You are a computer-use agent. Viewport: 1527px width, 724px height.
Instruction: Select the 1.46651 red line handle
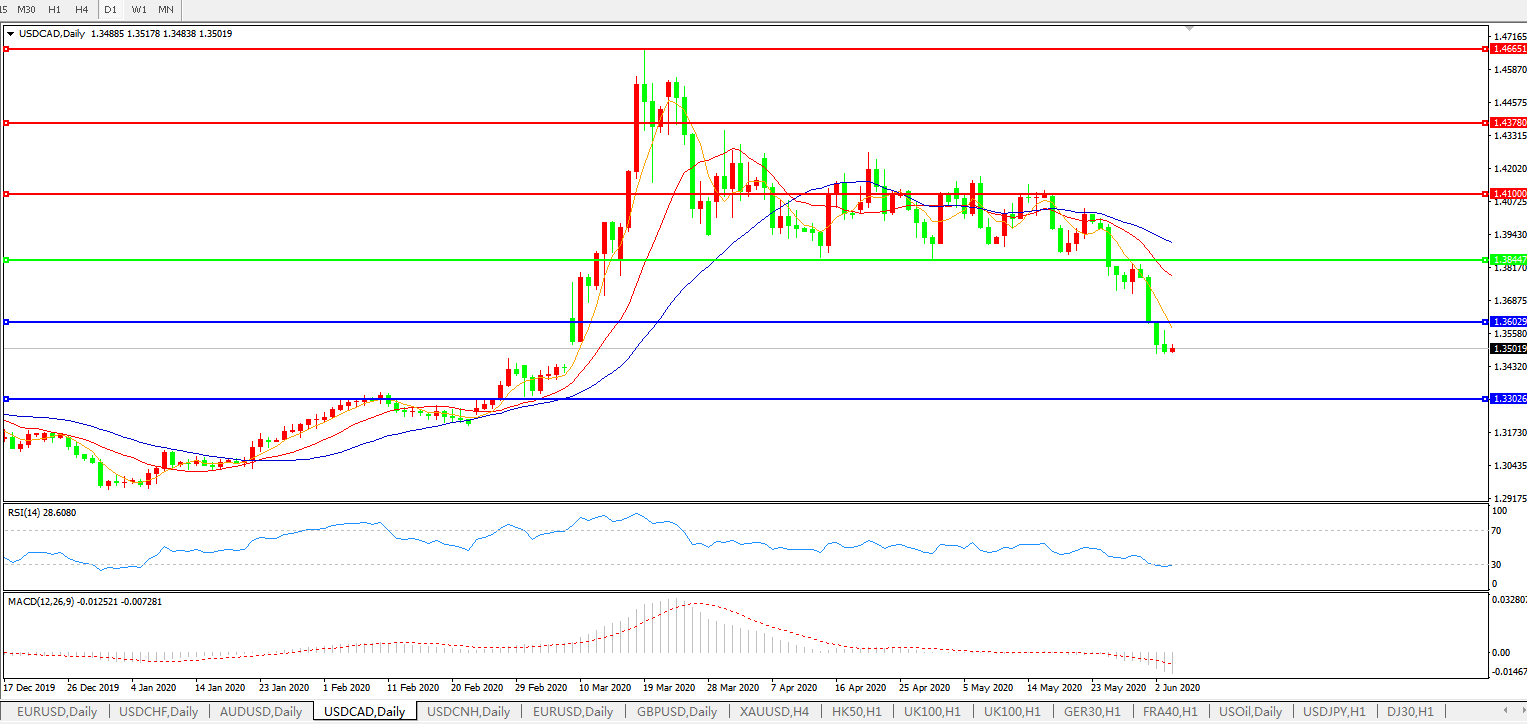tap(6, 48)
